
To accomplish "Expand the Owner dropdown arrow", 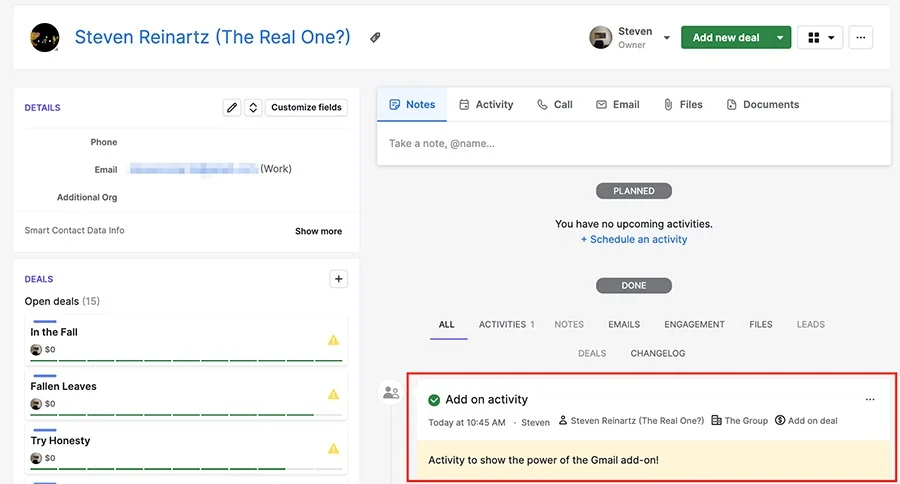I will pos(666,38).
